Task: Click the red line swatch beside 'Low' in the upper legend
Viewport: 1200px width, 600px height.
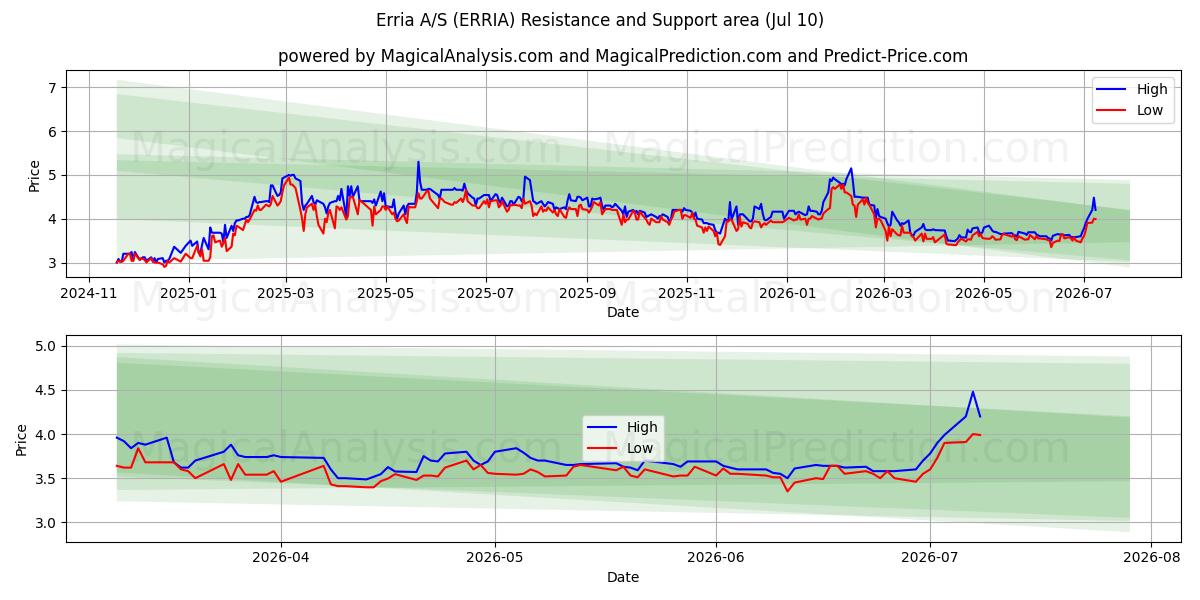Action: [x=1113, y=112]
